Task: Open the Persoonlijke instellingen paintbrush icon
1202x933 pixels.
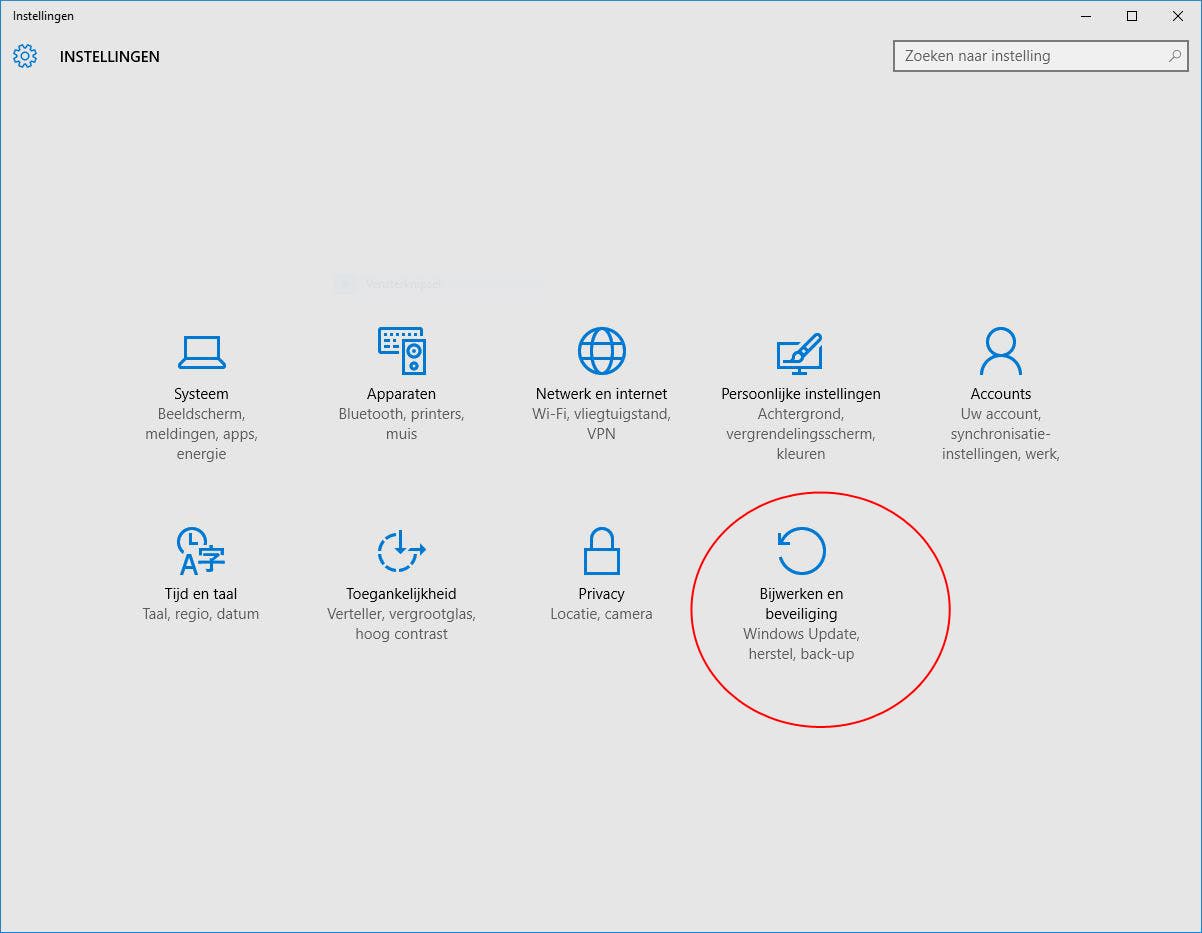Action: [800, 353]
